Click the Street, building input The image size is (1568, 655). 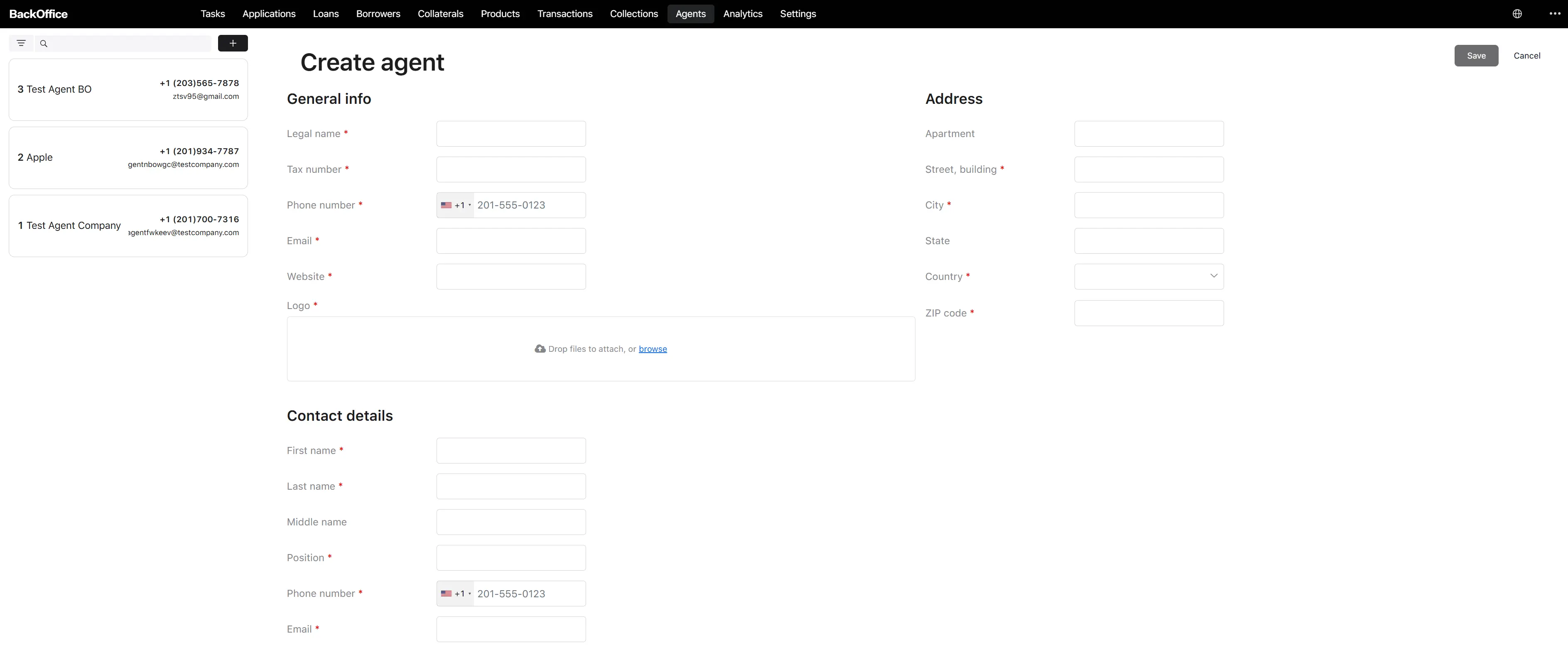pyautogui.click(x=1148, y=169)
